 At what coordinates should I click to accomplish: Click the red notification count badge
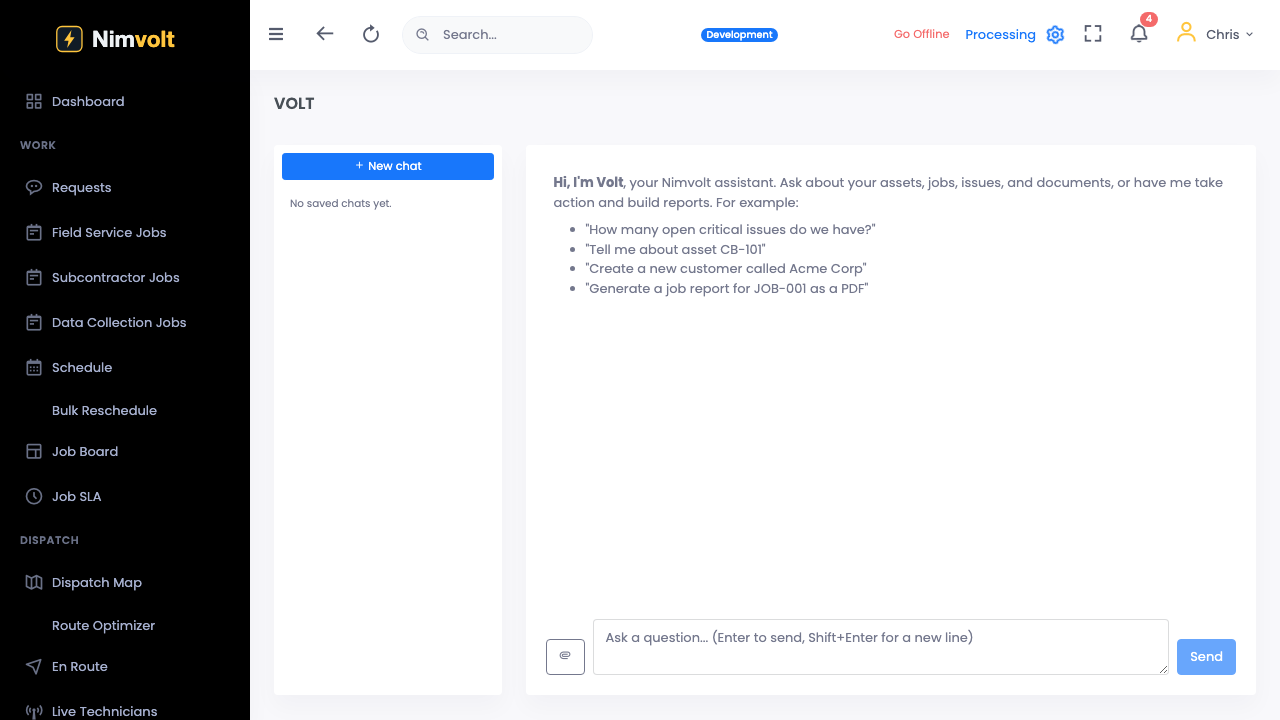coord(1149,19)
